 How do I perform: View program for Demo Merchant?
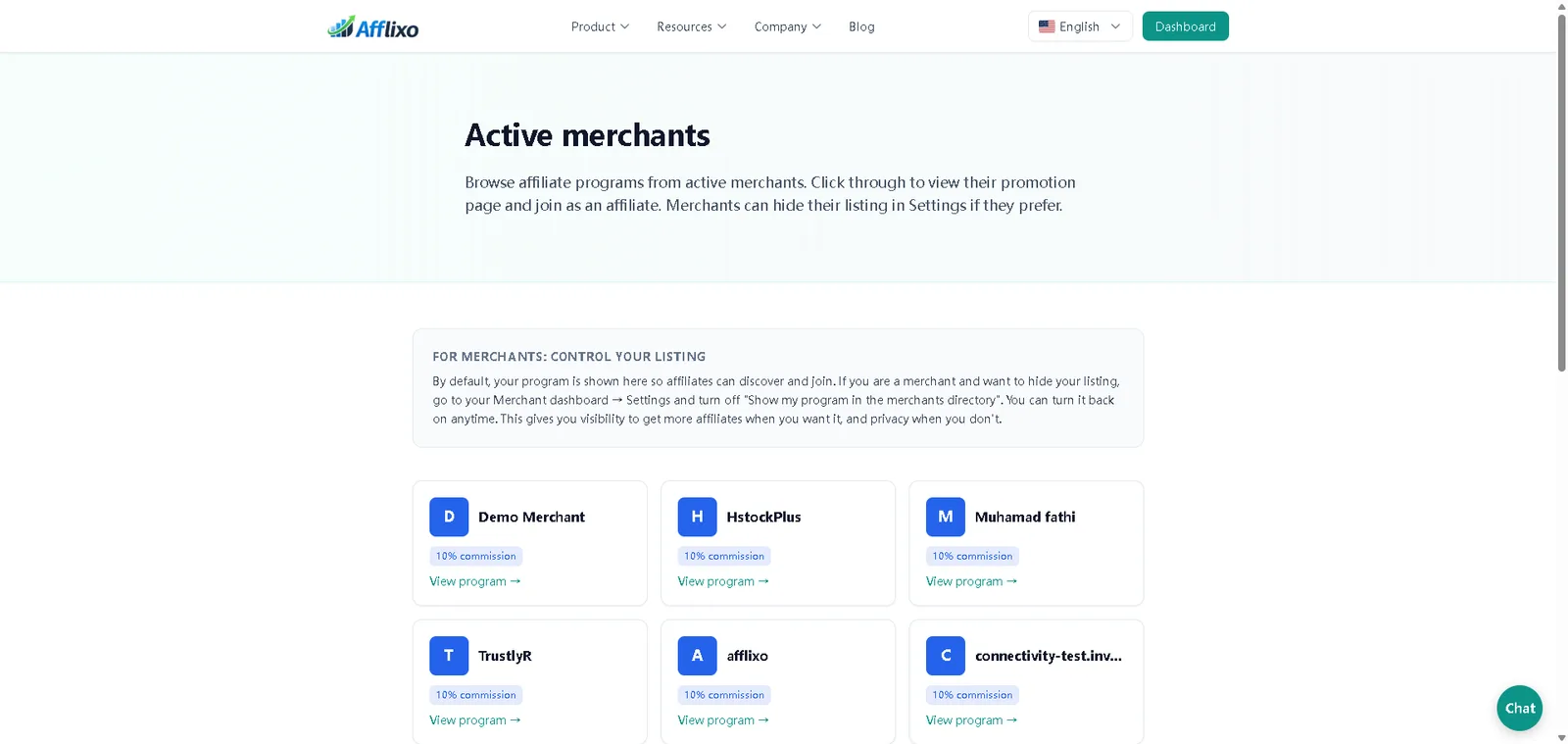coord(475,581)
